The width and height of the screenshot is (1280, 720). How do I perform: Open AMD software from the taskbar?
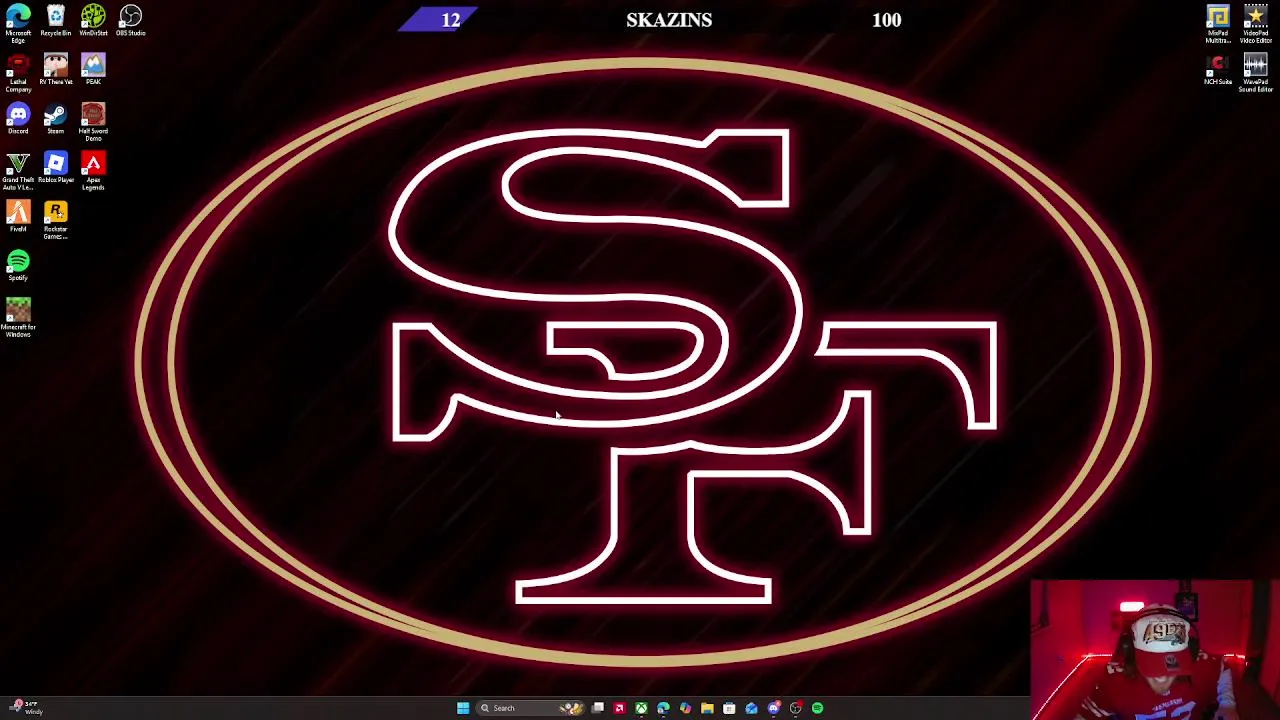619,708
